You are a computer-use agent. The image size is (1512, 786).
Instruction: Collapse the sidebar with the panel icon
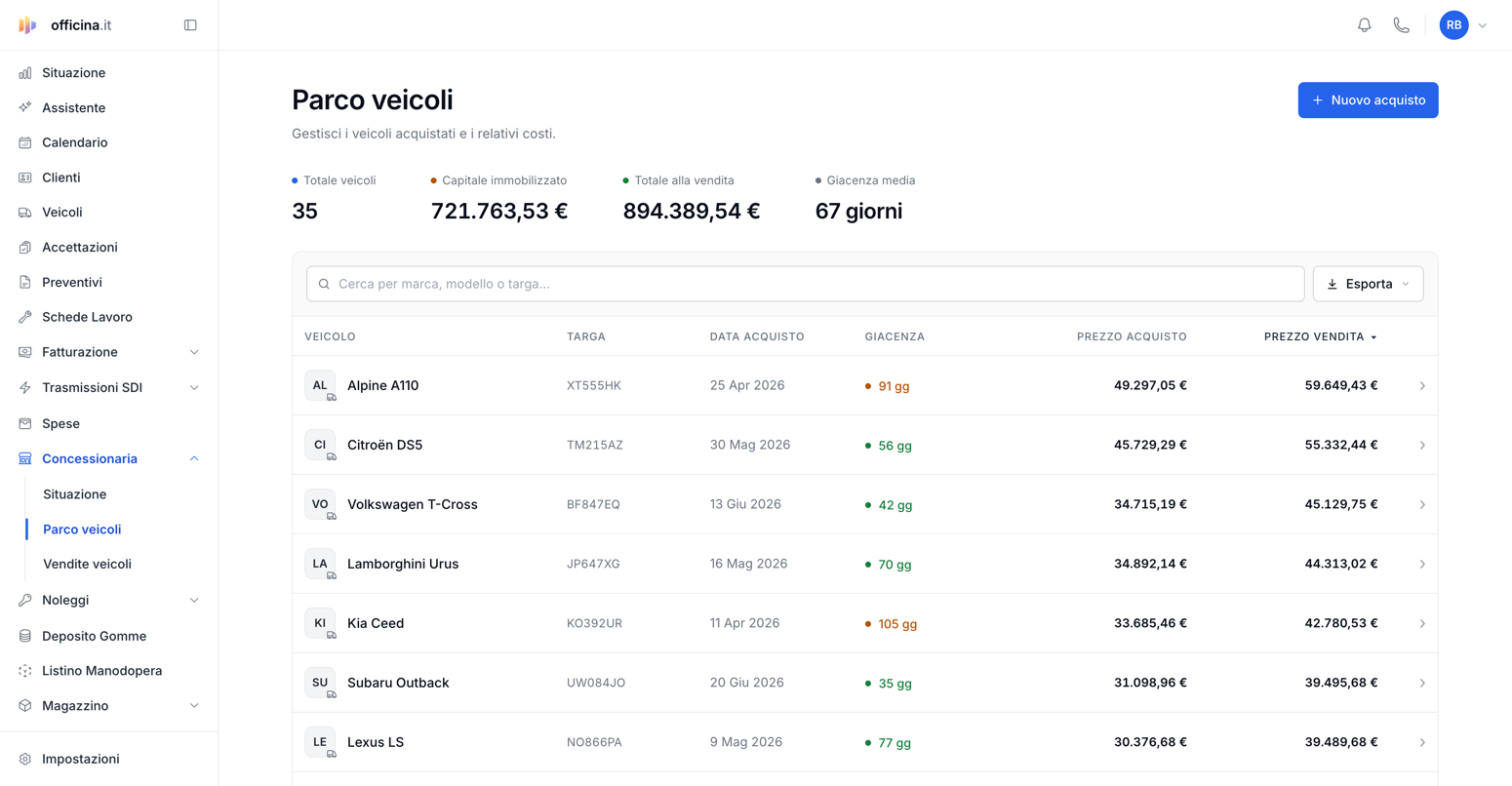(190, 25)
